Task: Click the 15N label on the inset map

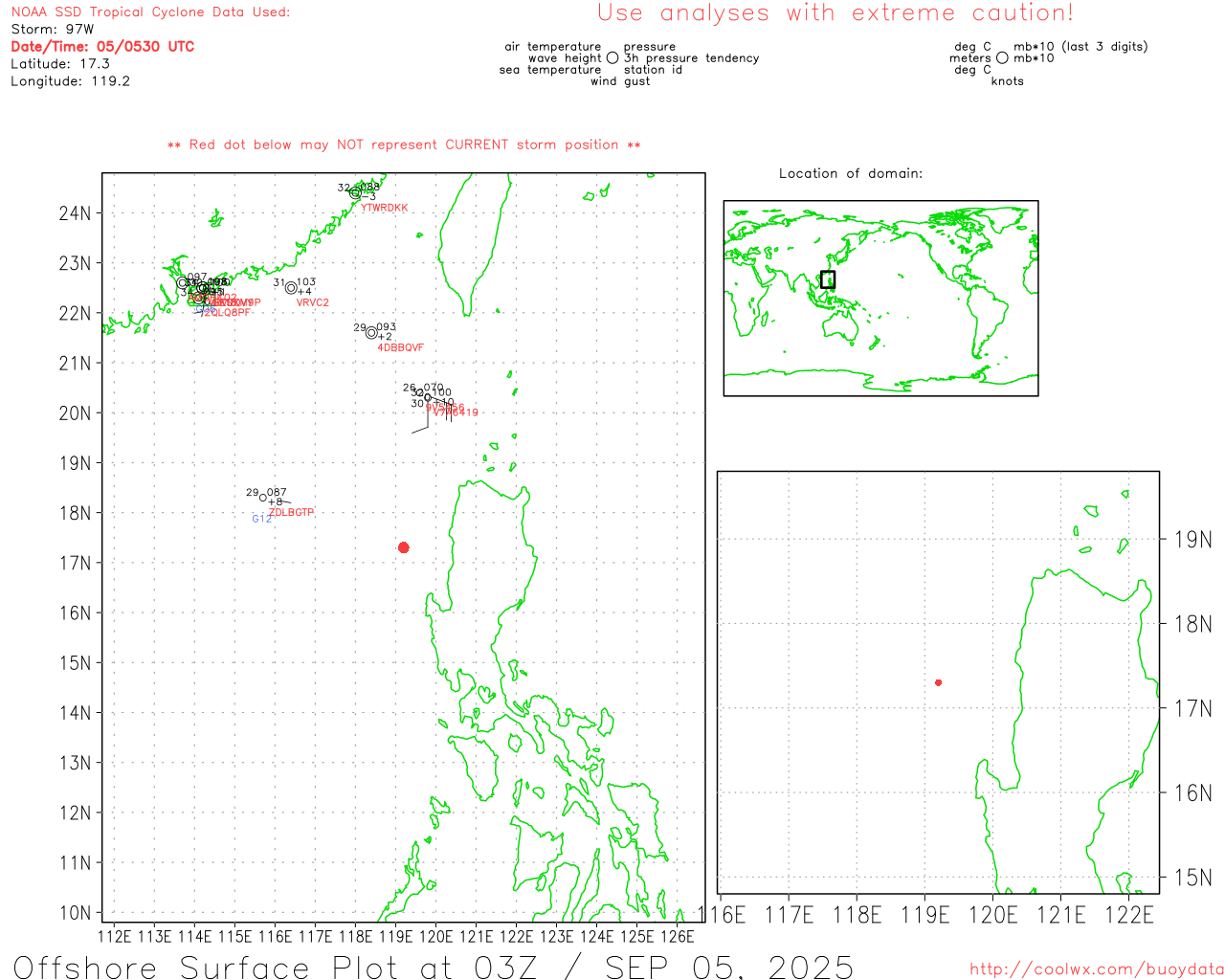Action: [x=1192, y=878]
